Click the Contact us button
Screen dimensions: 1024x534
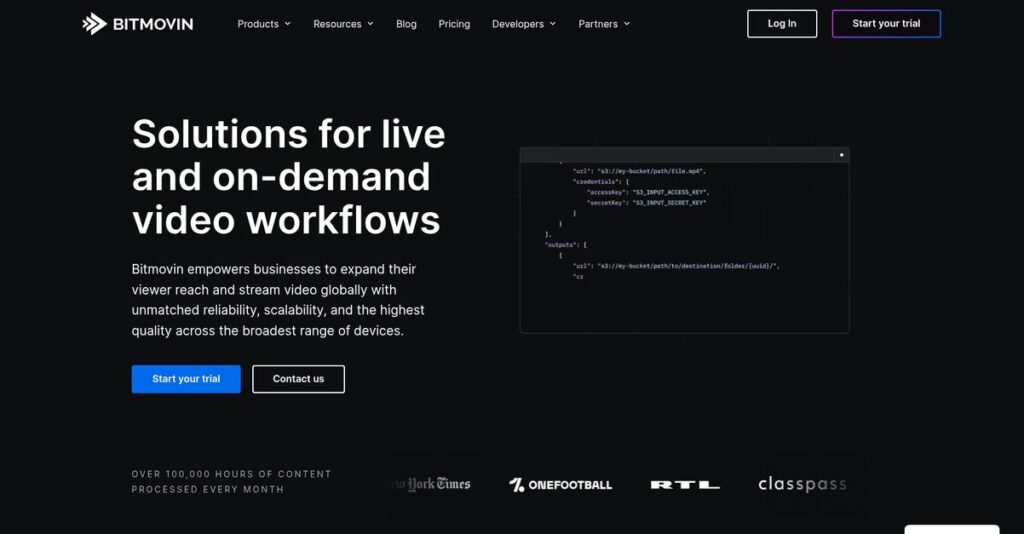tap(298, 379)
